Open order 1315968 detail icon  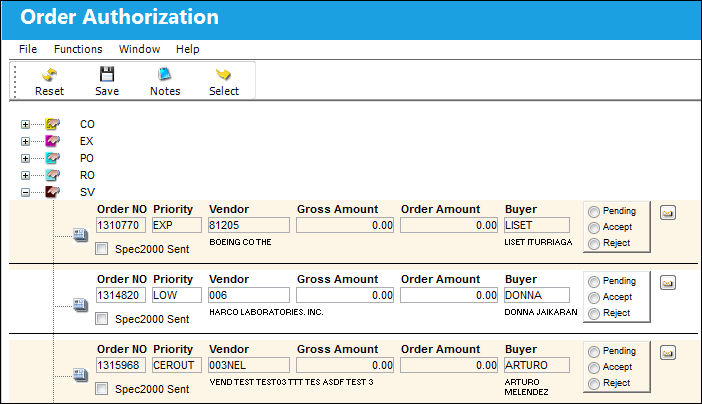click(x=81, y=374)
